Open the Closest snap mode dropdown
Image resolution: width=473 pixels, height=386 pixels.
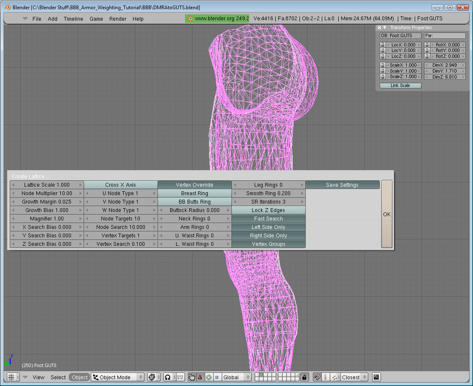point(353,377)
